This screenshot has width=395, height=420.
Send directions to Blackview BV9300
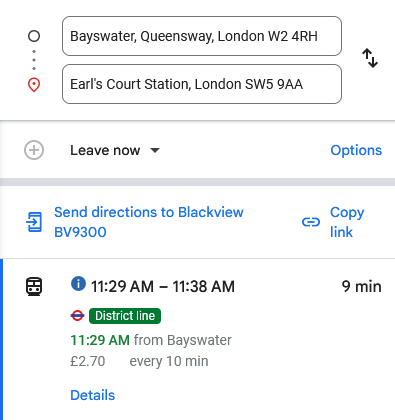point(149,222)
